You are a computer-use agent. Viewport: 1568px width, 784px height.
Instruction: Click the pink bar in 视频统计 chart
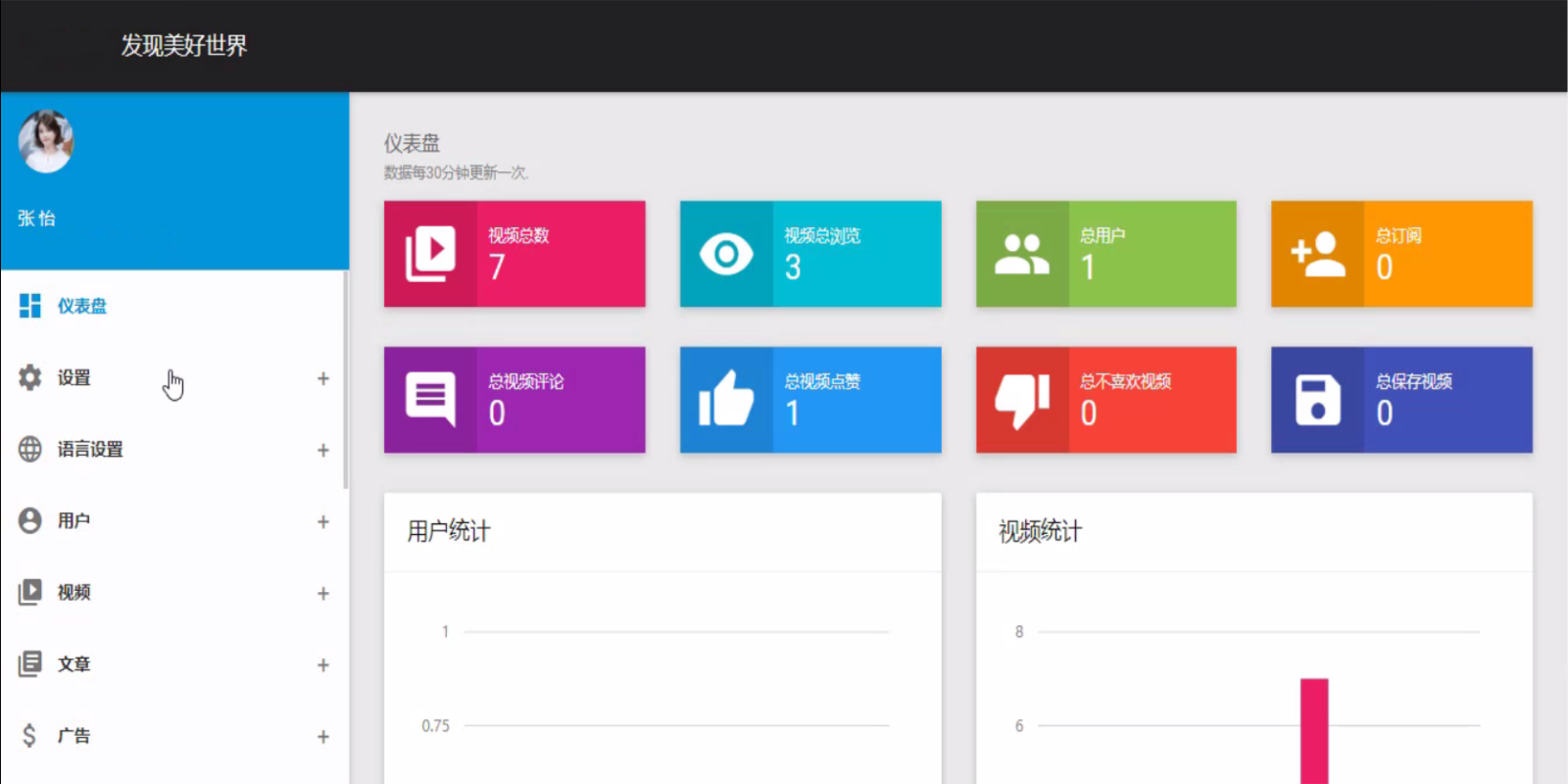pyautogui.click(x=1314, y=730)
